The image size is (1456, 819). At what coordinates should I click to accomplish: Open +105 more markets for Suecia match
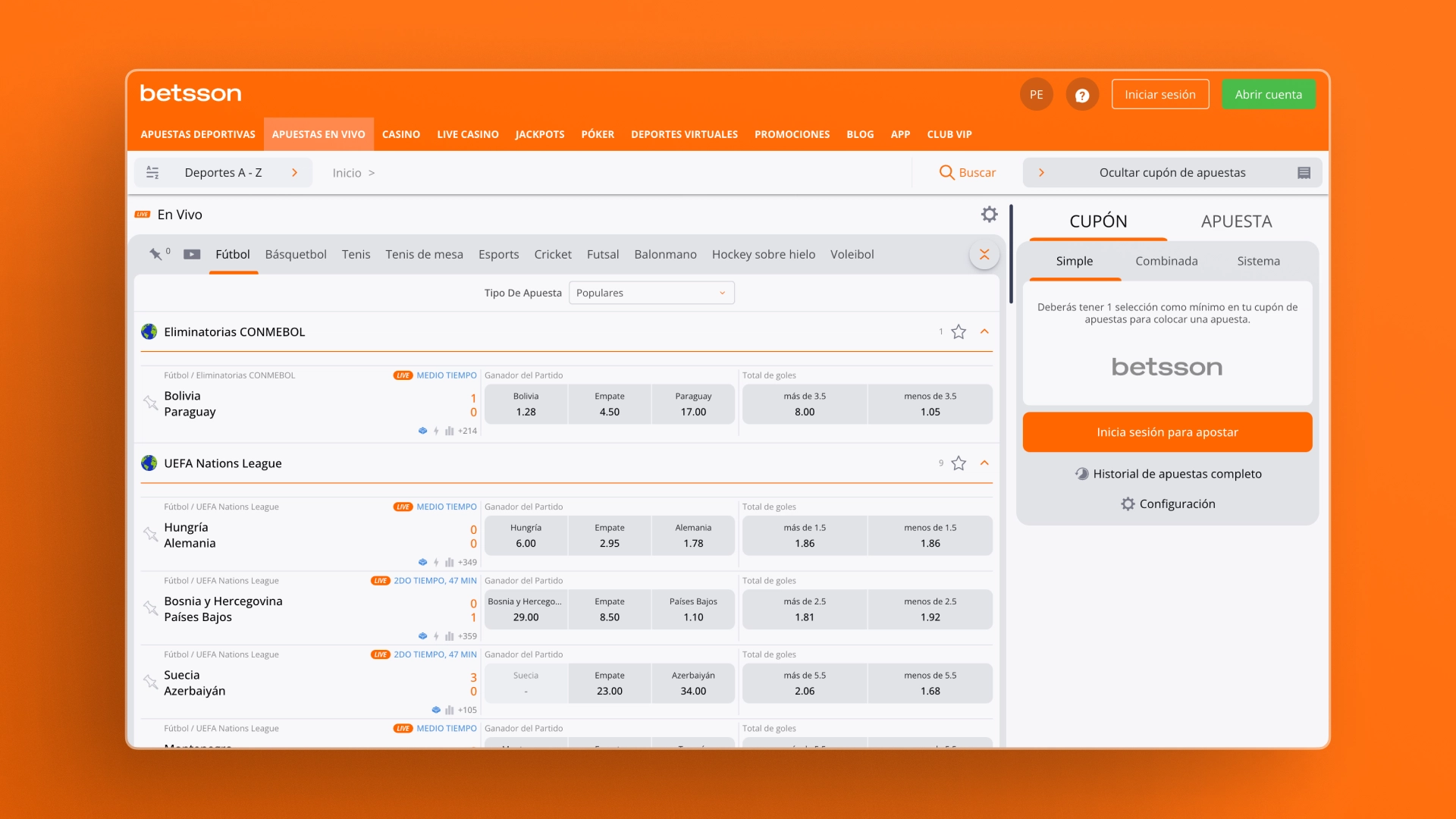coord(467,711)
